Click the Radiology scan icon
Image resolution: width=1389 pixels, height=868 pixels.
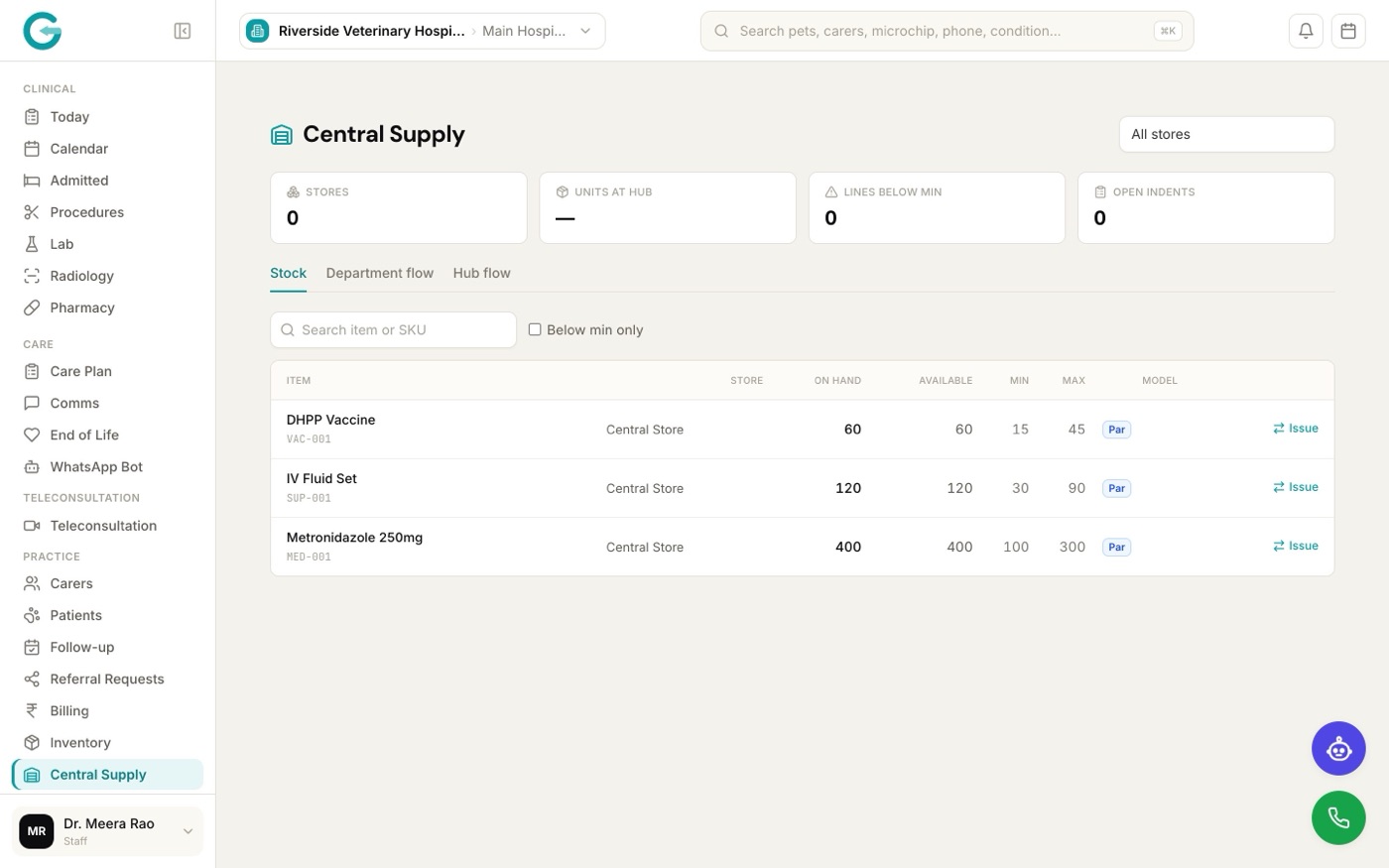click(x=32, y=276)
